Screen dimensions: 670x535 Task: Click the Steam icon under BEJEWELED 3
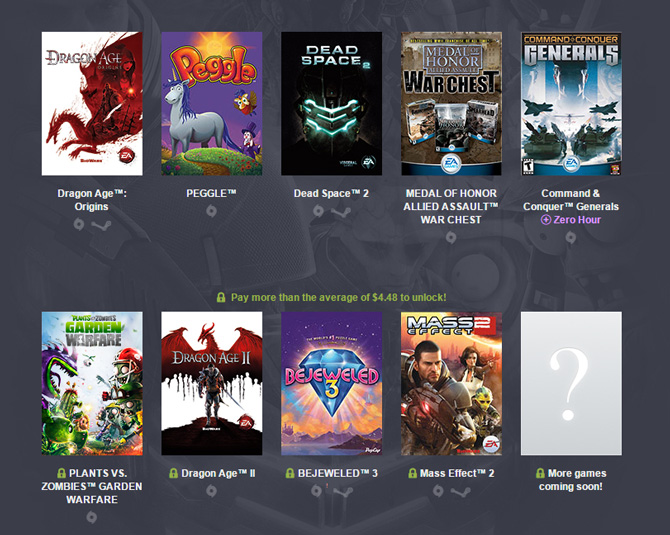coord(343,492)
